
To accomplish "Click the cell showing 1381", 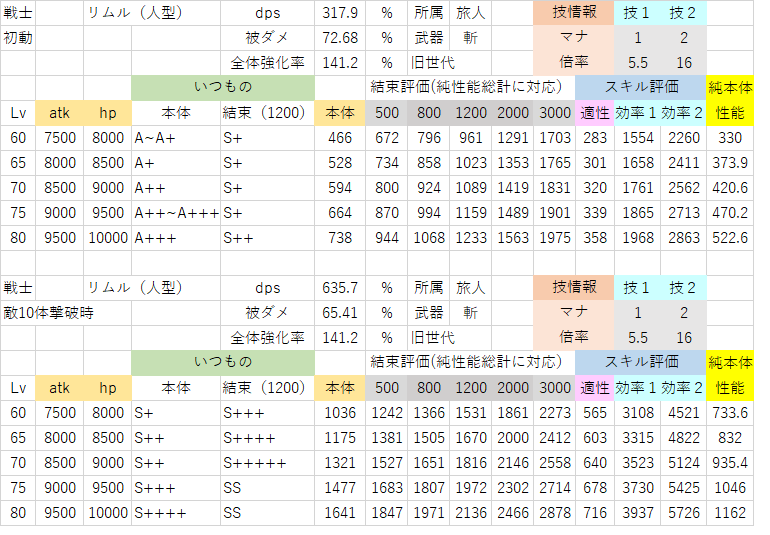I will 386,438.
